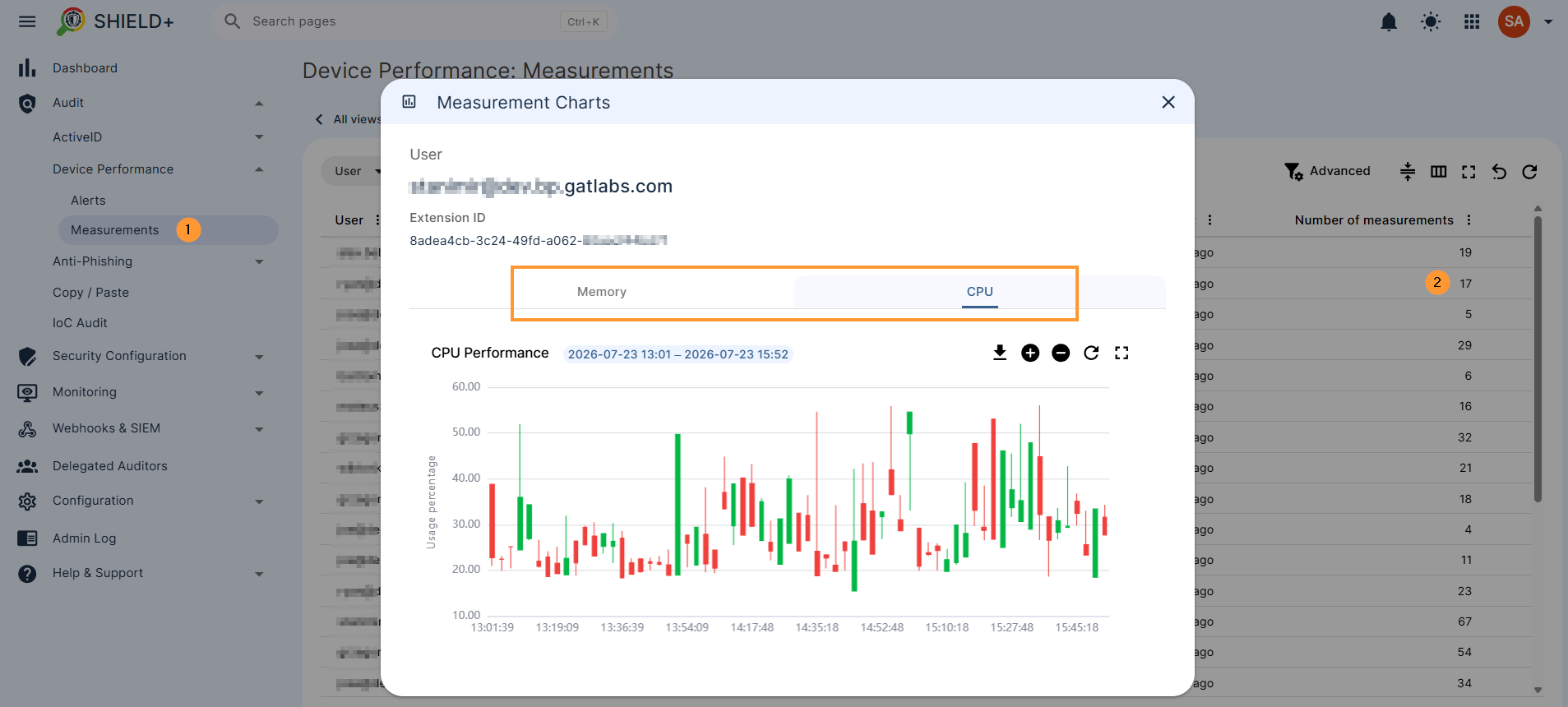The height and width of the screenshot is (707, 1568).
Task: Switch to the Memory tab
Action: pyautogui.click(x=602, y=292)
